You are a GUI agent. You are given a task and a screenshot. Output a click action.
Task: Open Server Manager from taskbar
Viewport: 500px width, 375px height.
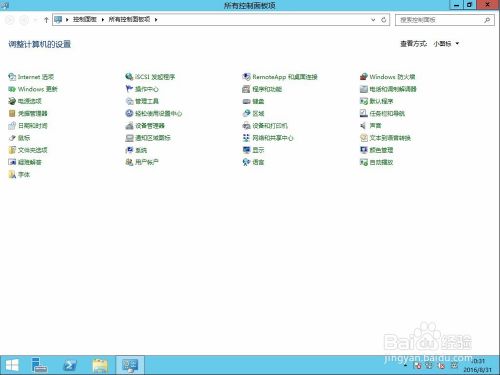coord(39,365)
